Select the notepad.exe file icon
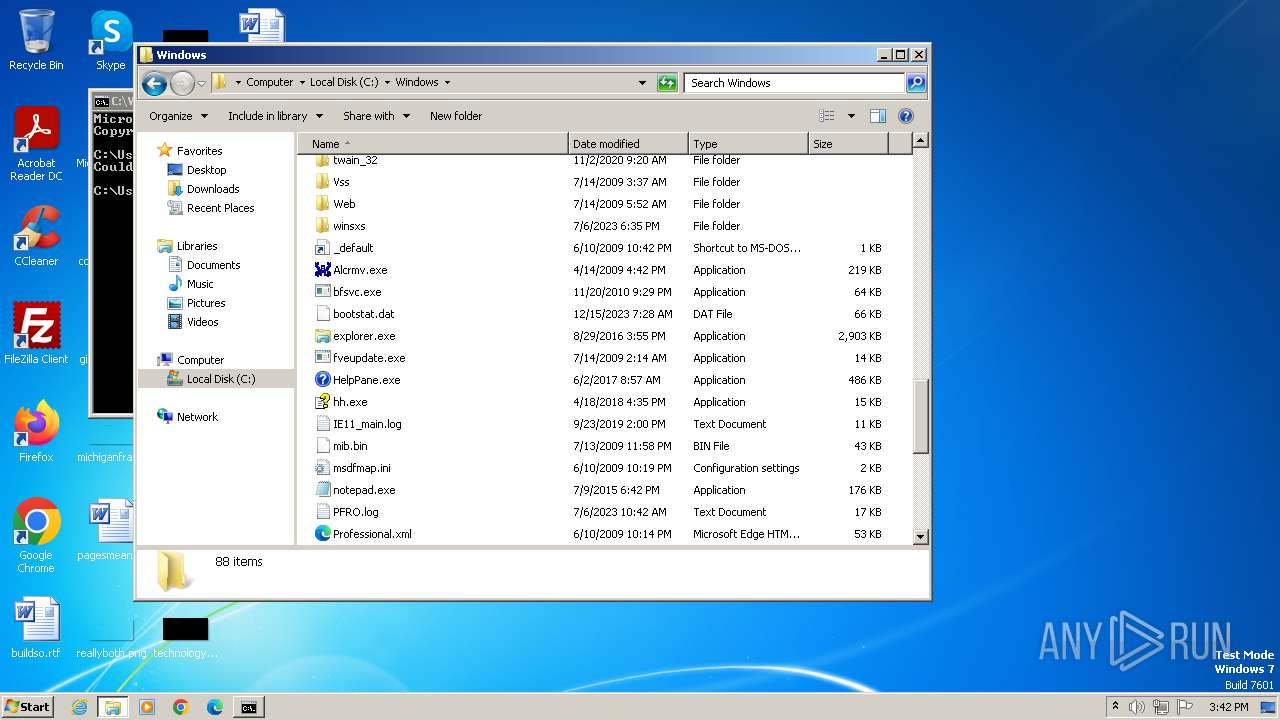Screen dimensions: 1280x720 tap(322, 490)
